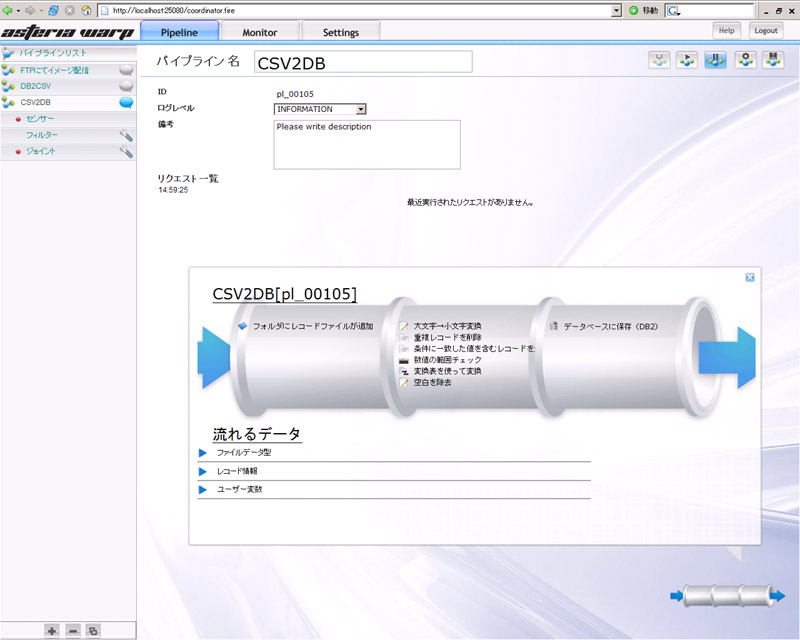Click the first pipeline toolbar icon left of play
The width and height of the screenshot is (800, 640).
pyautogui.click(x=659, y=60)
